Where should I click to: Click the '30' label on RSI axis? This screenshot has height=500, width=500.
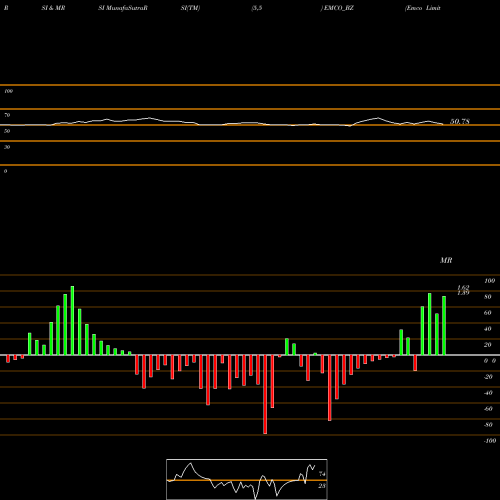(7, 147)
